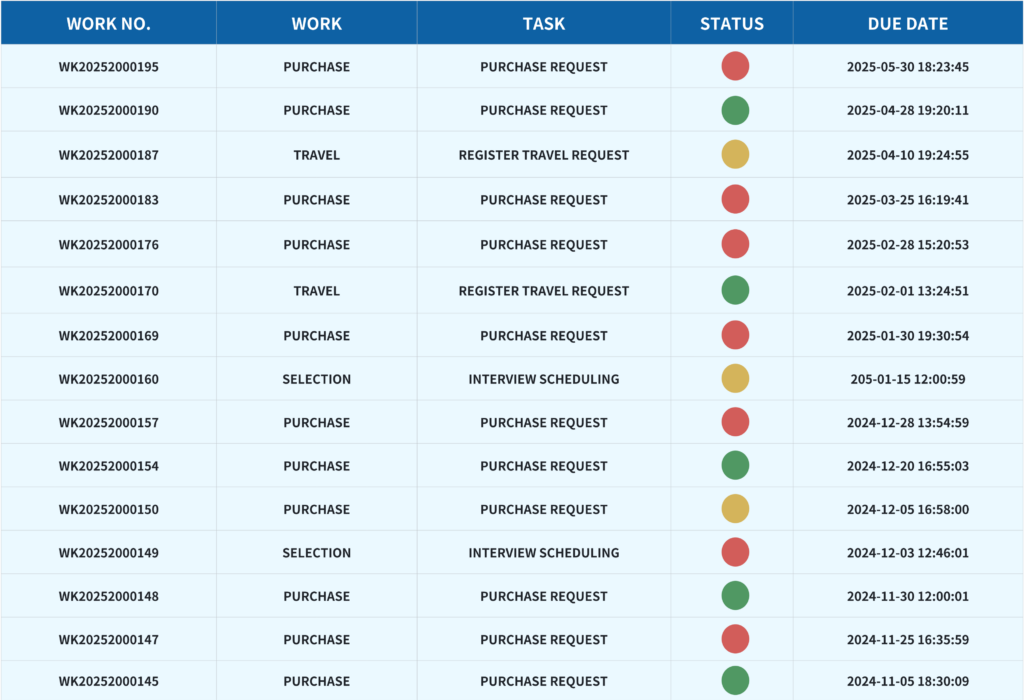Screen dimensions: 1024x700
Task: Select green status indicator for WK20252000170
Action: (735, 291)
